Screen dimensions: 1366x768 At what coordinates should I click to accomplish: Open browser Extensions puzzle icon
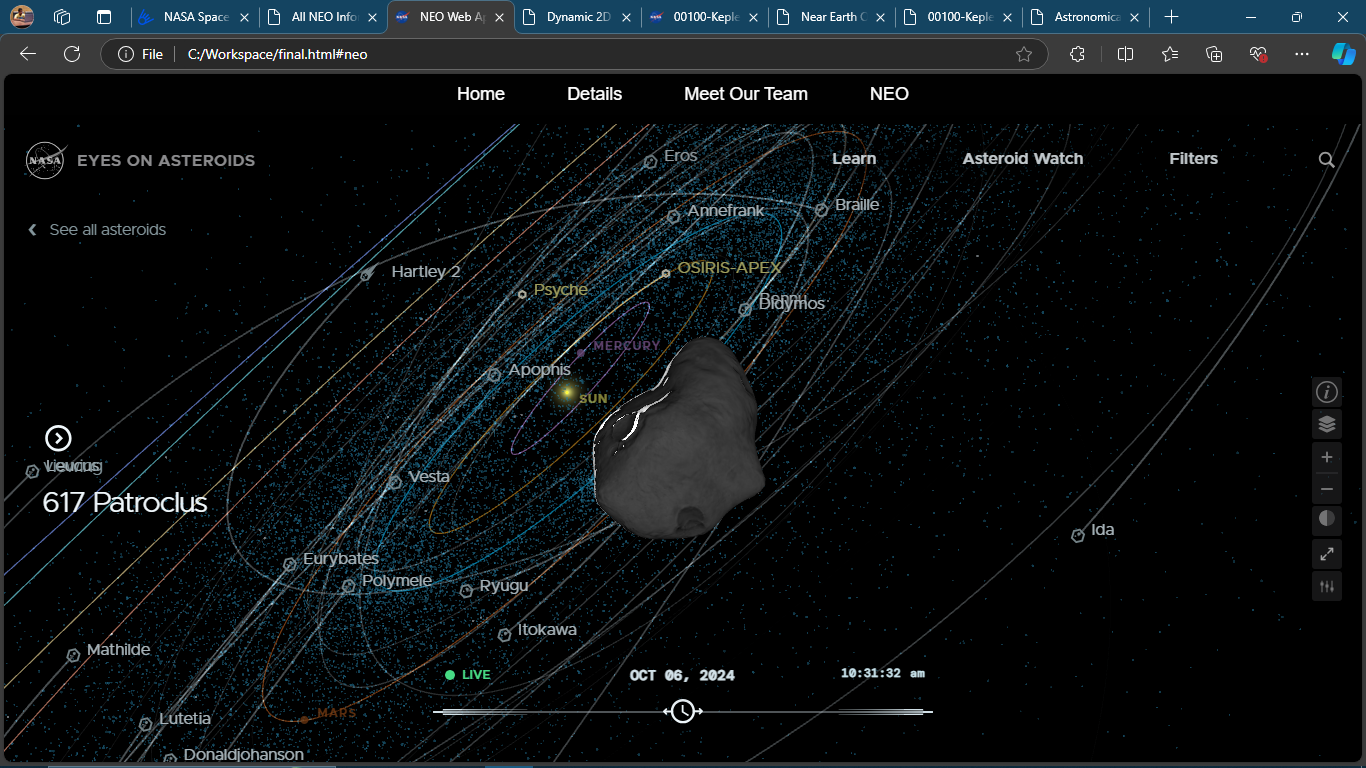point(1077,54)
